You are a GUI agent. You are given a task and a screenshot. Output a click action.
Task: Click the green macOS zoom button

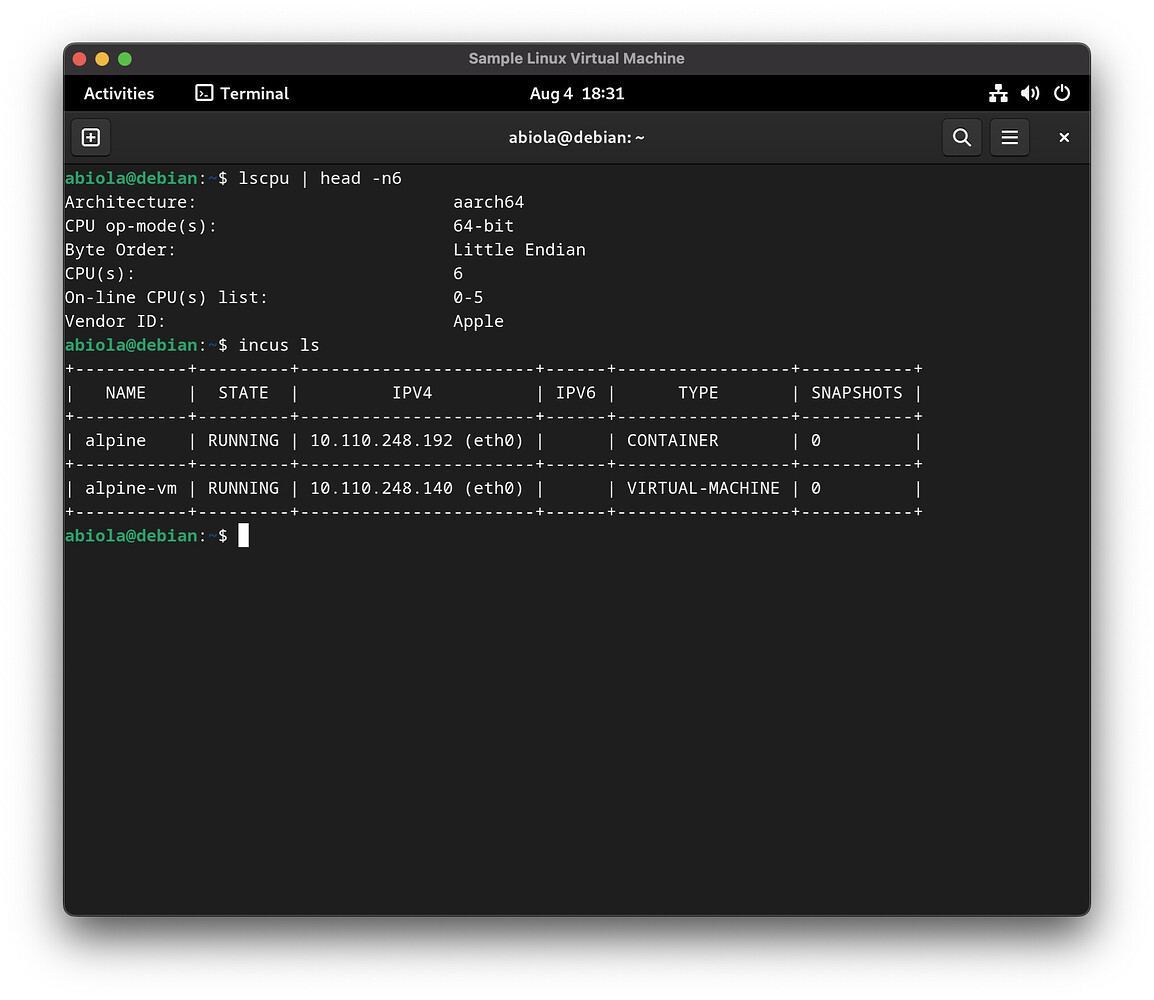tap(125, 59)
